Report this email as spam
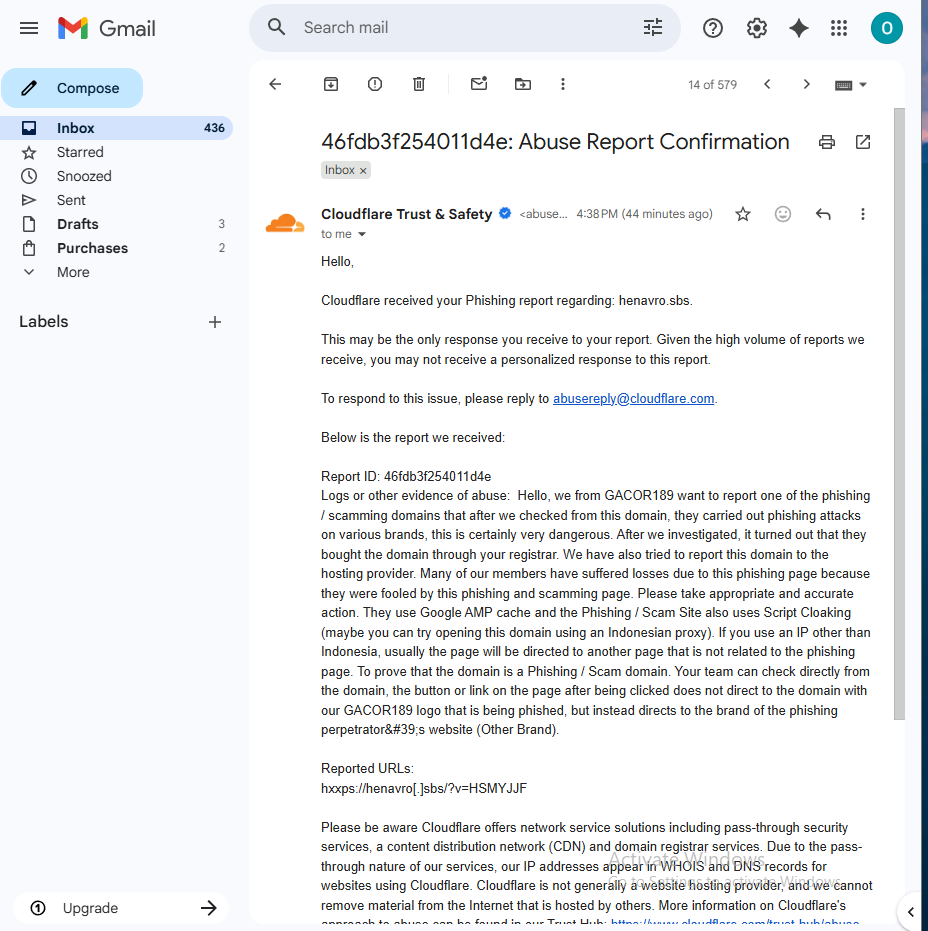The height and width of the screenshot is (931, 928). pyautogui.click(x=375, y=84)
